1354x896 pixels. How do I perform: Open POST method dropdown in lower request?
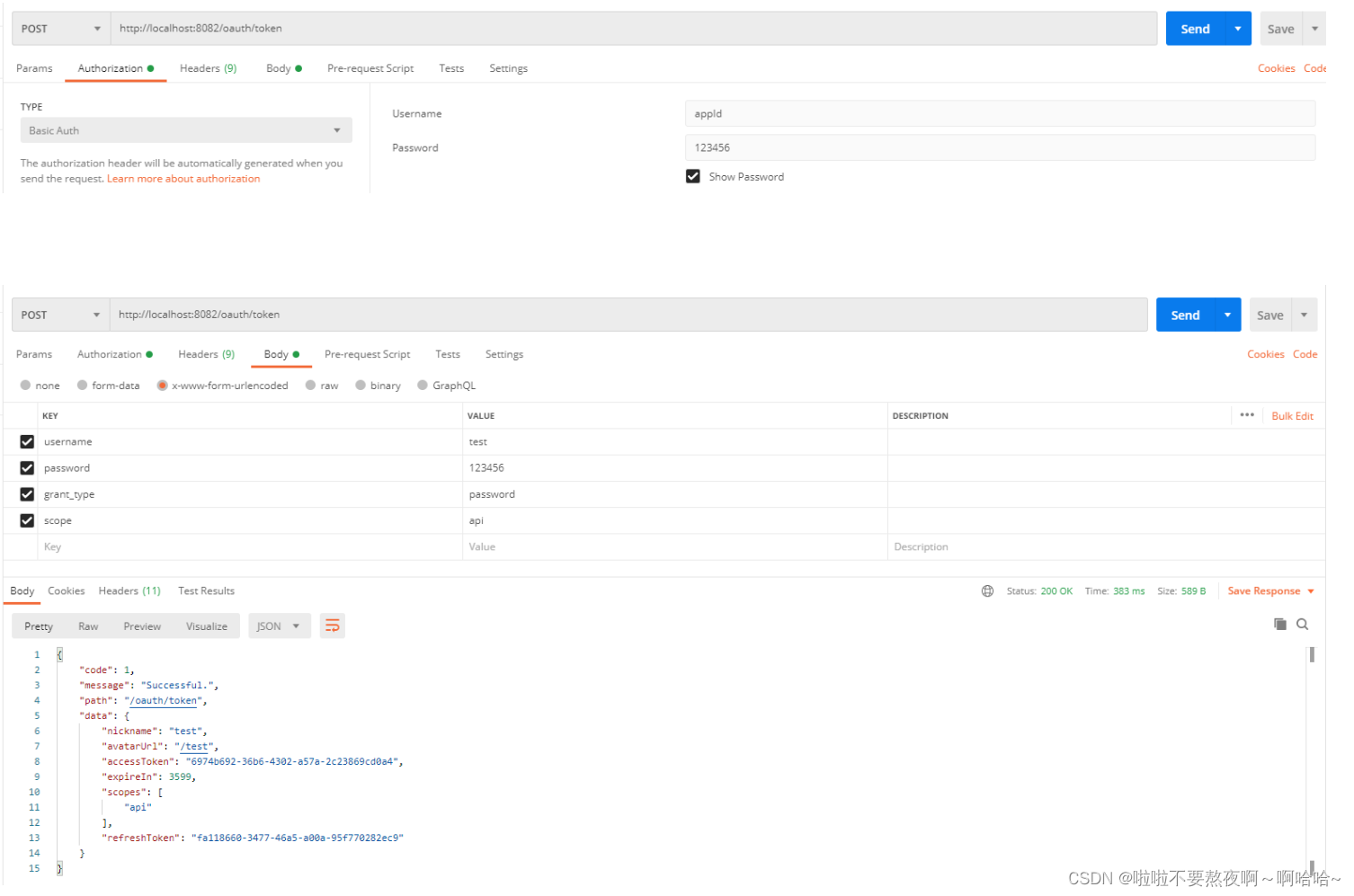click(x=61, y=315)
